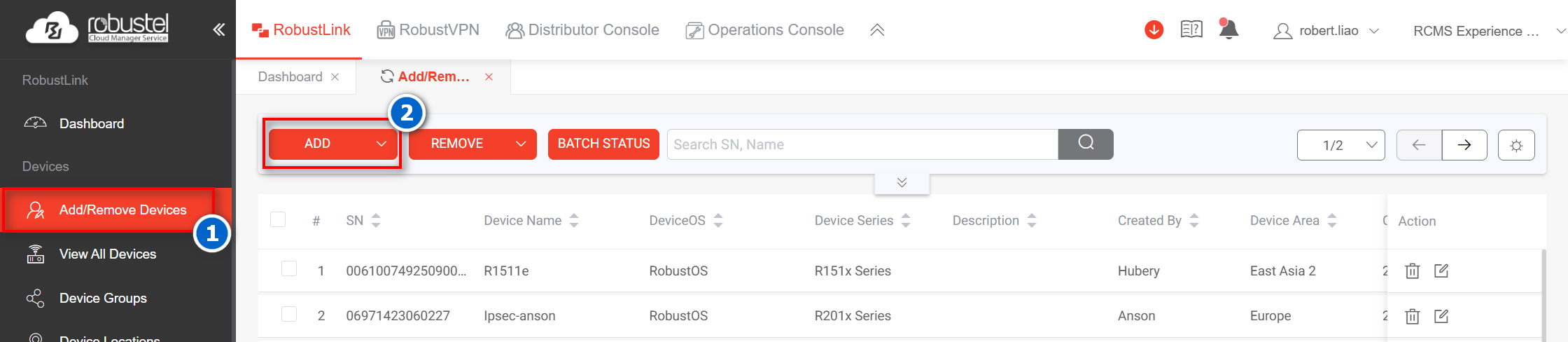Open the ADD dropdown menu
Image resolution: width=1568 pixels, height=342 pixels.
pos(332,144)
